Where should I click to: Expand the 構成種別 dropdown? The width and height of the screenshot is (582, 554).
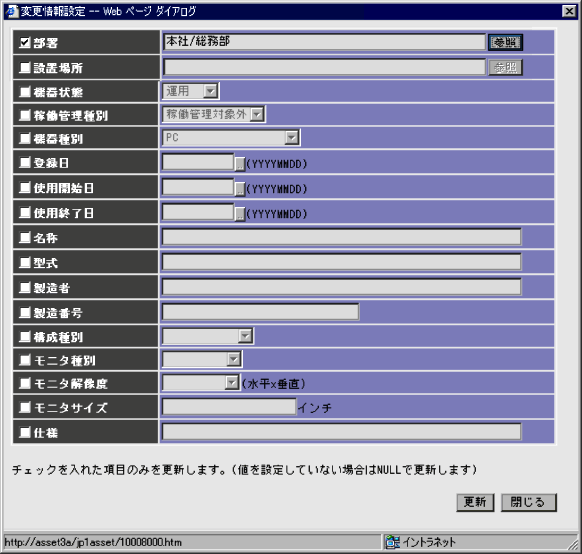point(208,336)
